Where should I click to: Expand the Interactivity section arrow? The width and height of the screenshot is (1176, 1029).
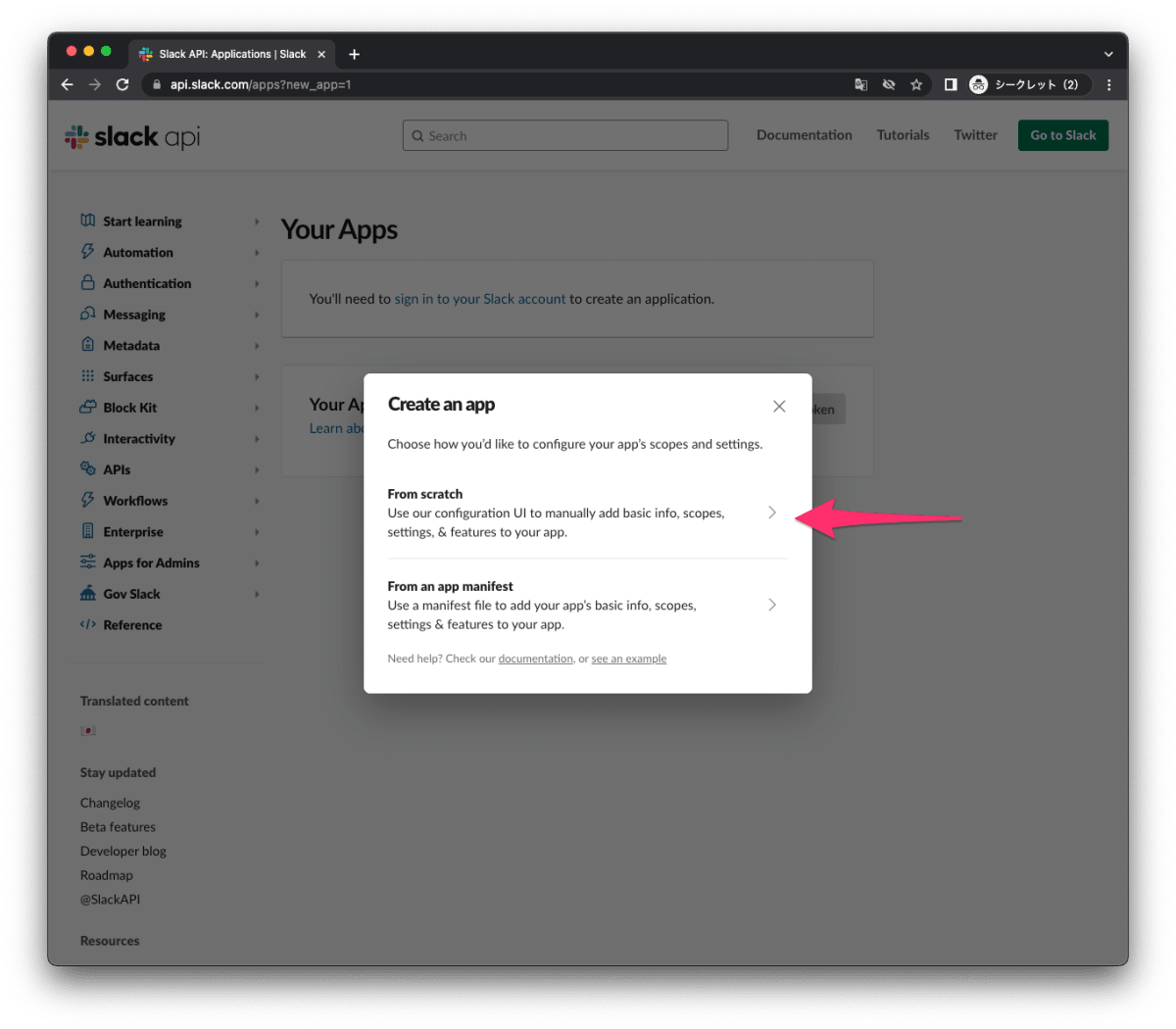point(257,439)
